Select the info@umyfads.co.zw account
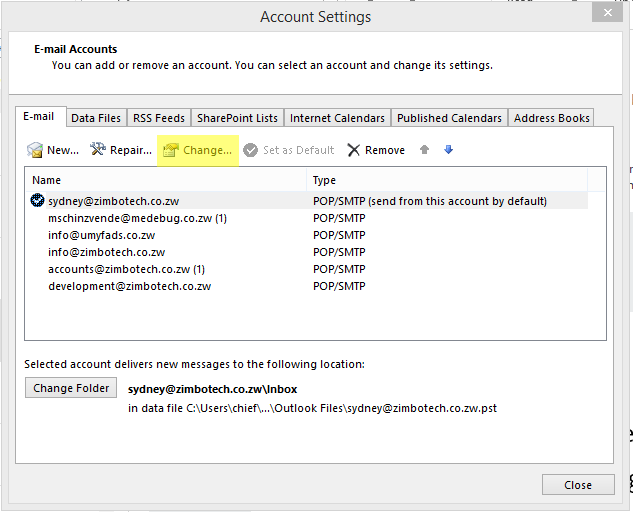The height and width of the screenshot is (512, 633). coord(102,235)
